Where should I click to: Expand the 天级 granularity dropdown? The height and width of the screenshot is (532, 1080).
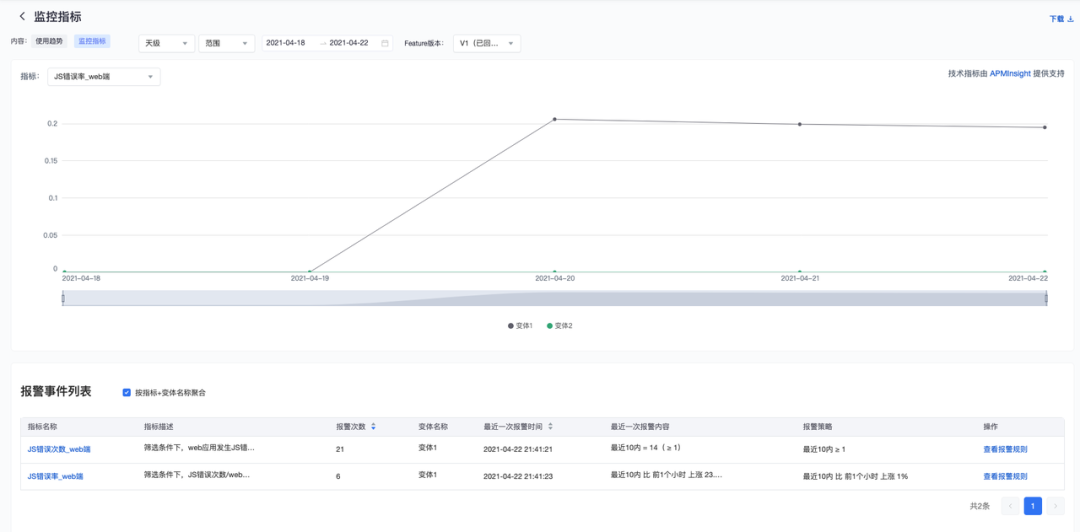tap(166, 43)
